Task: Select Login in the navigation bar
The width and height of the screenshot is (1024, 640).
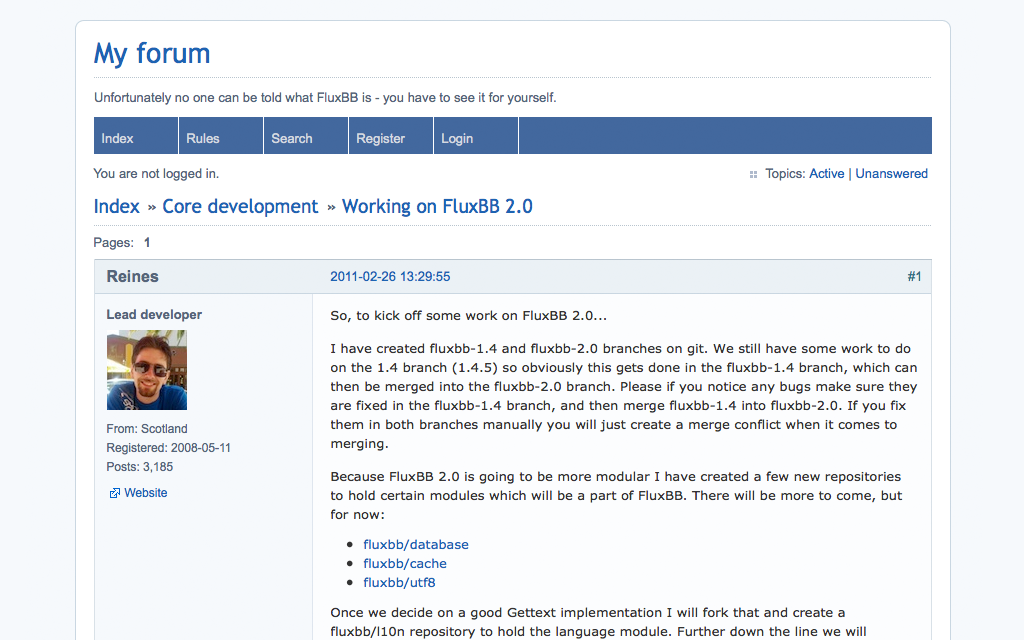Action: tap(457, 138)
